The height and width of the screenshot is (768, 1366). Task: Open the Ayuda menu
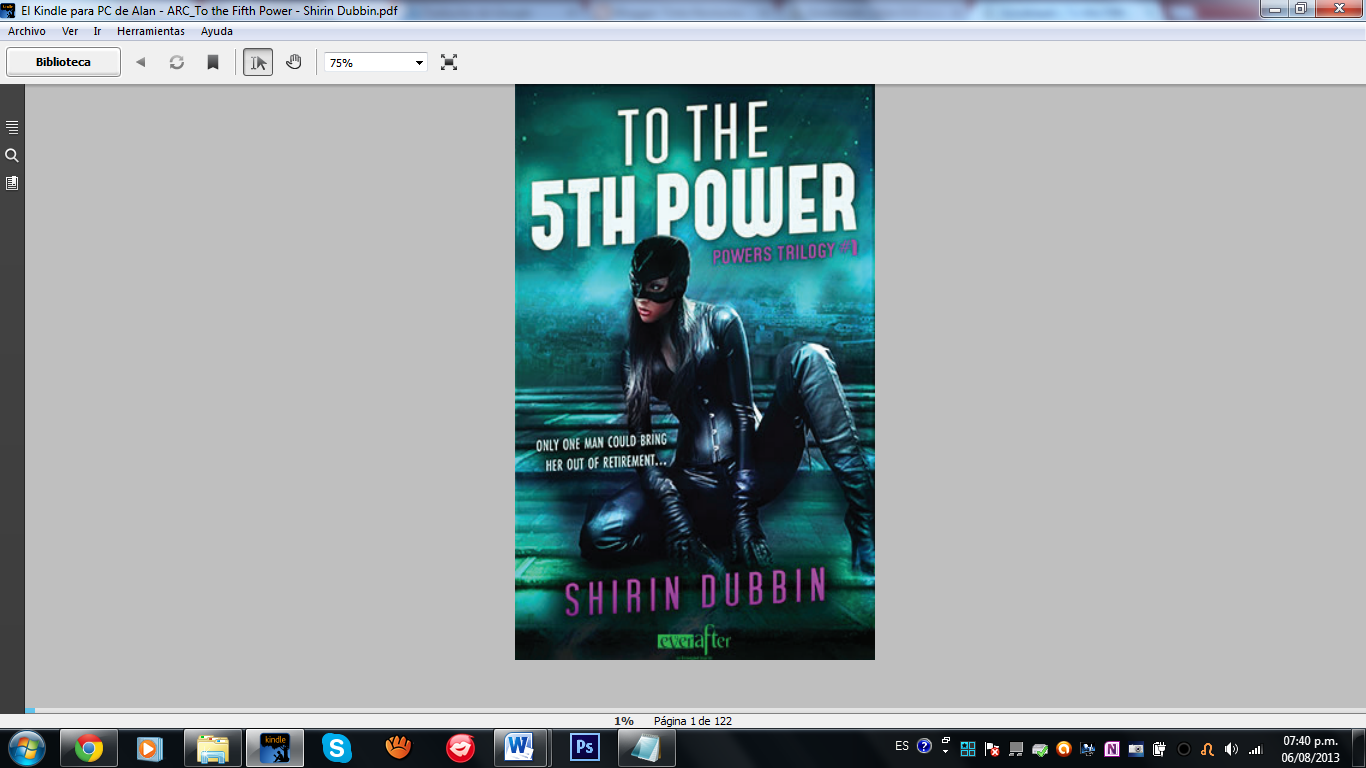(x=217, y=31)
